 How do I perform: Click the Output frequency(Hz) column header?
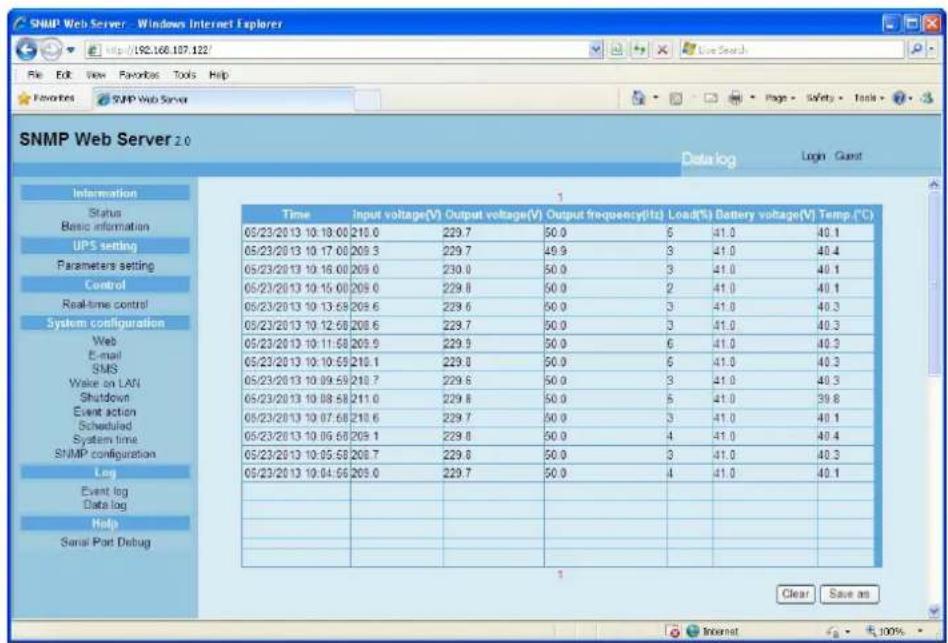[605, 214]
